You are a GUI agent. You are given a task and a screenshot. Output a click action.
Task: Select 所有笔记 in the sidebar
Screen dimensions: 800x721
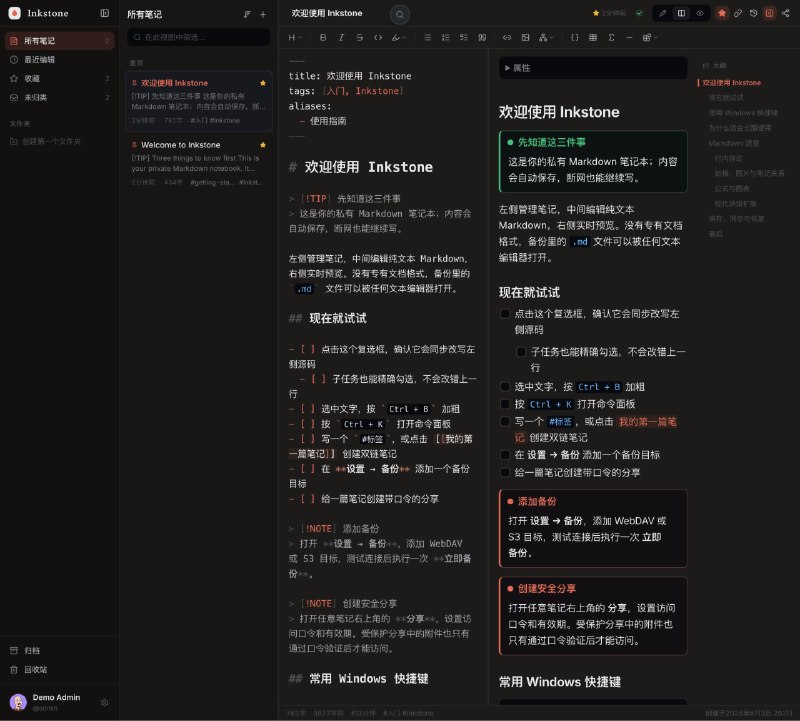60,41
